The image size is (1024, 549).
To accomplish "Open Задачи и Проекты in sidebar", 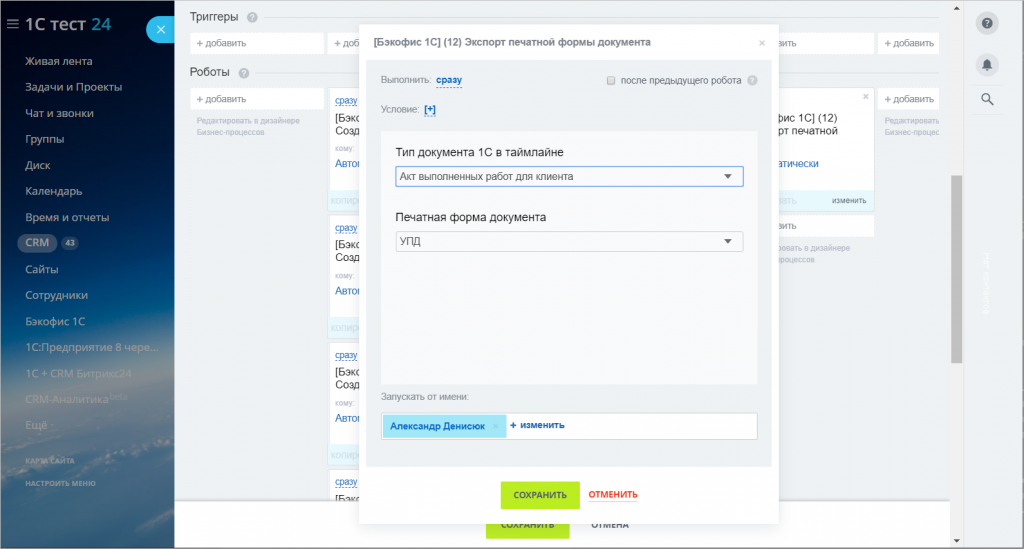I will [x=73, y=87].
